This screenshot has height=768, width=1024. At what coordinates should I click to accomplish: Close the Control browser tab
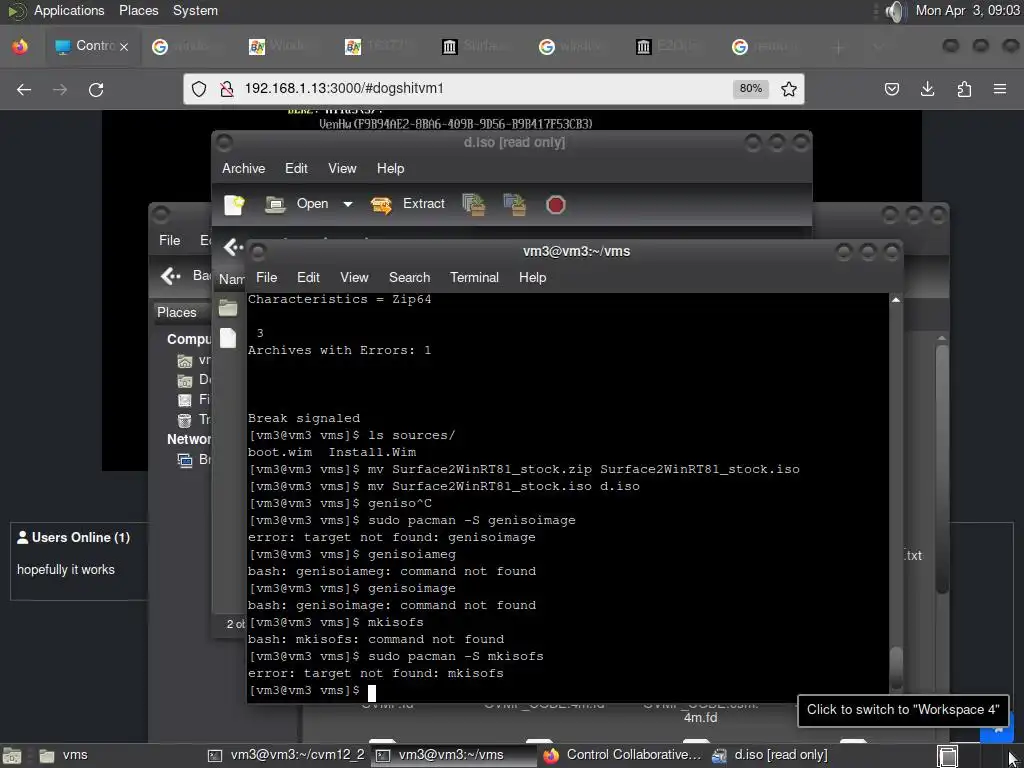point(124,46)
